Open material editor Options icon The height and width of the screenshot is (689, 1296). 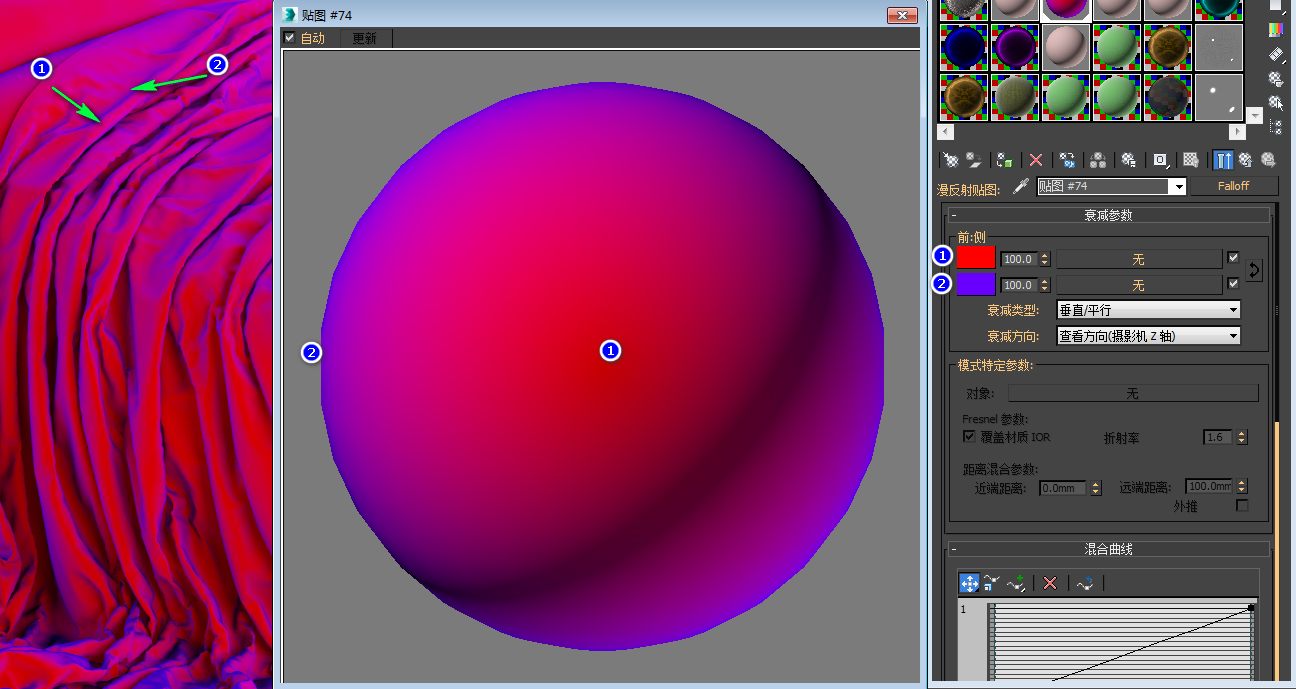point(1275,79)
